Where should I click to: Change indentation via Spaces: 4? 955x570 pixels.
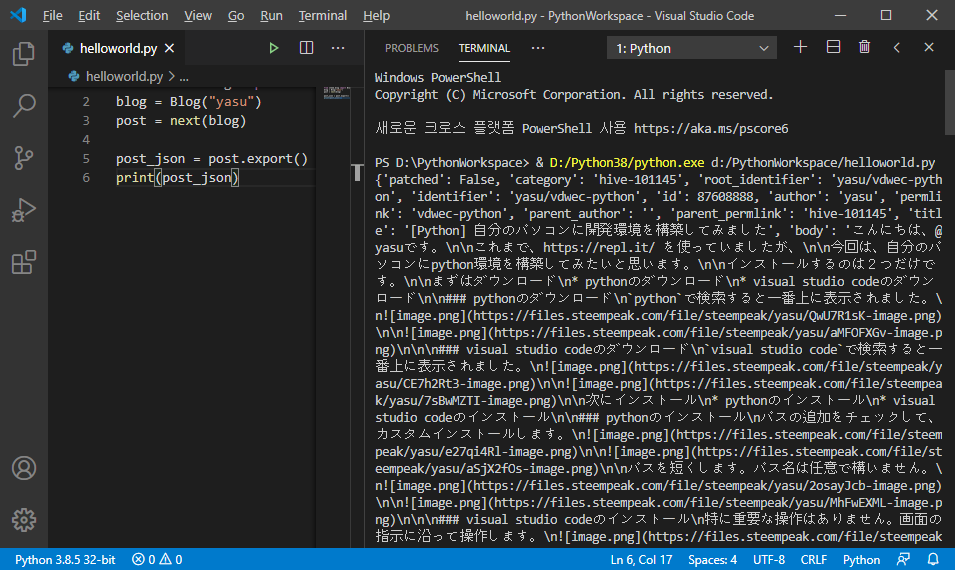tap(712, 559)
